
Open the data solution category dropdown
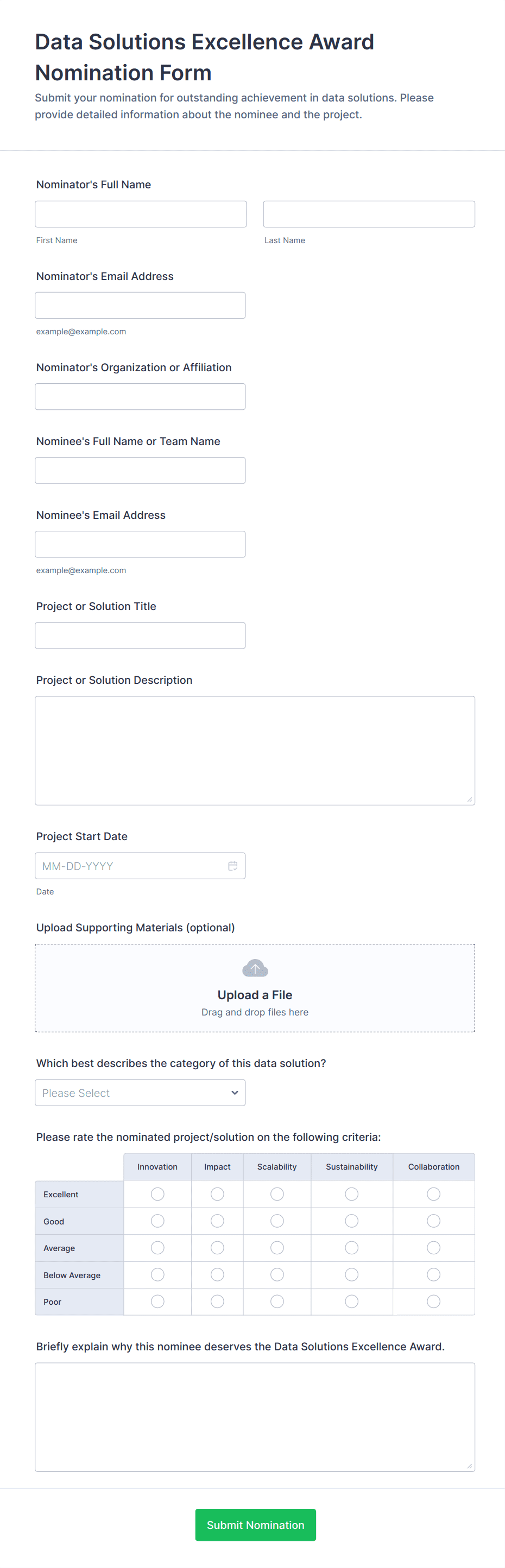(140, 1093)
